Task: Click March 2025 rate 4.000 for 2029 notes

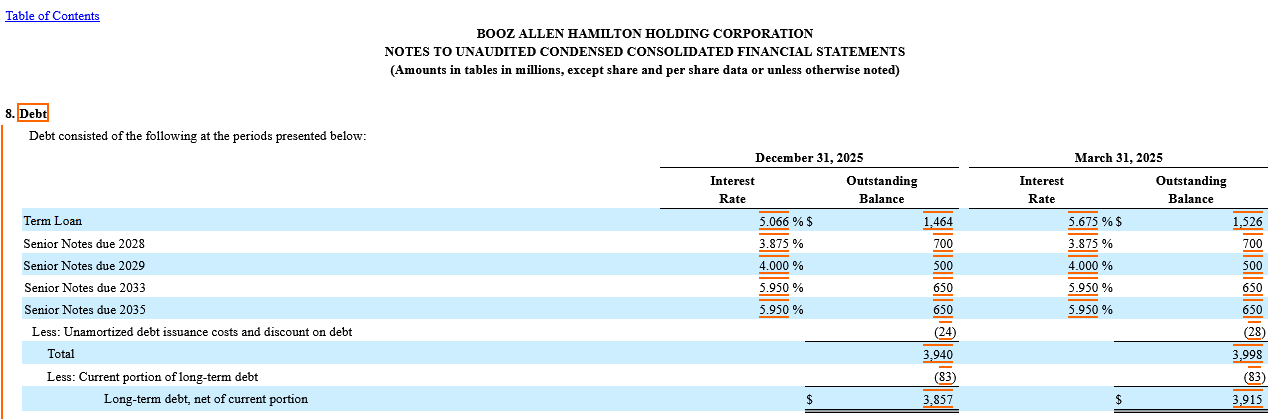Action: (1083, 265)
